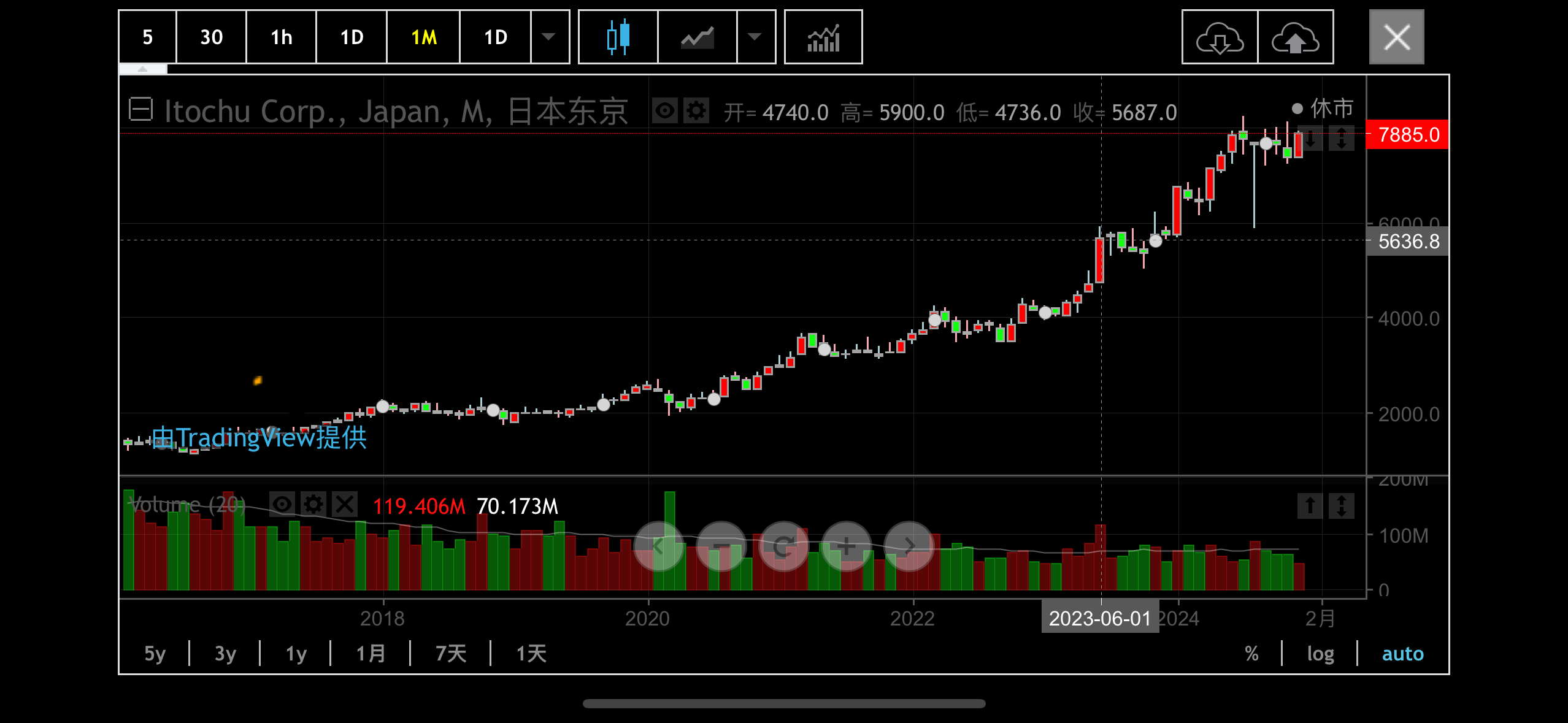This screenshot has height=723, width=1568.
Task: Choose area line chart style
Action: 698,37
